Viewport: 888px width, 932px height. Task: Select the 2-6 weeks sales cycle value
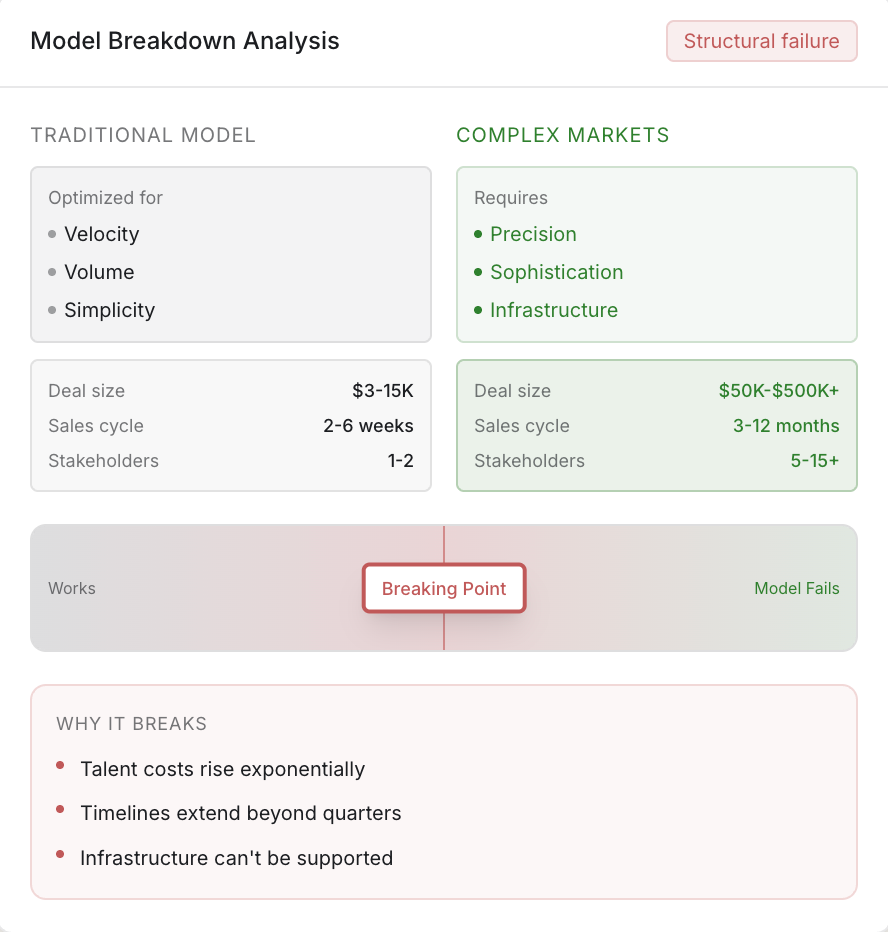point(368,426)
